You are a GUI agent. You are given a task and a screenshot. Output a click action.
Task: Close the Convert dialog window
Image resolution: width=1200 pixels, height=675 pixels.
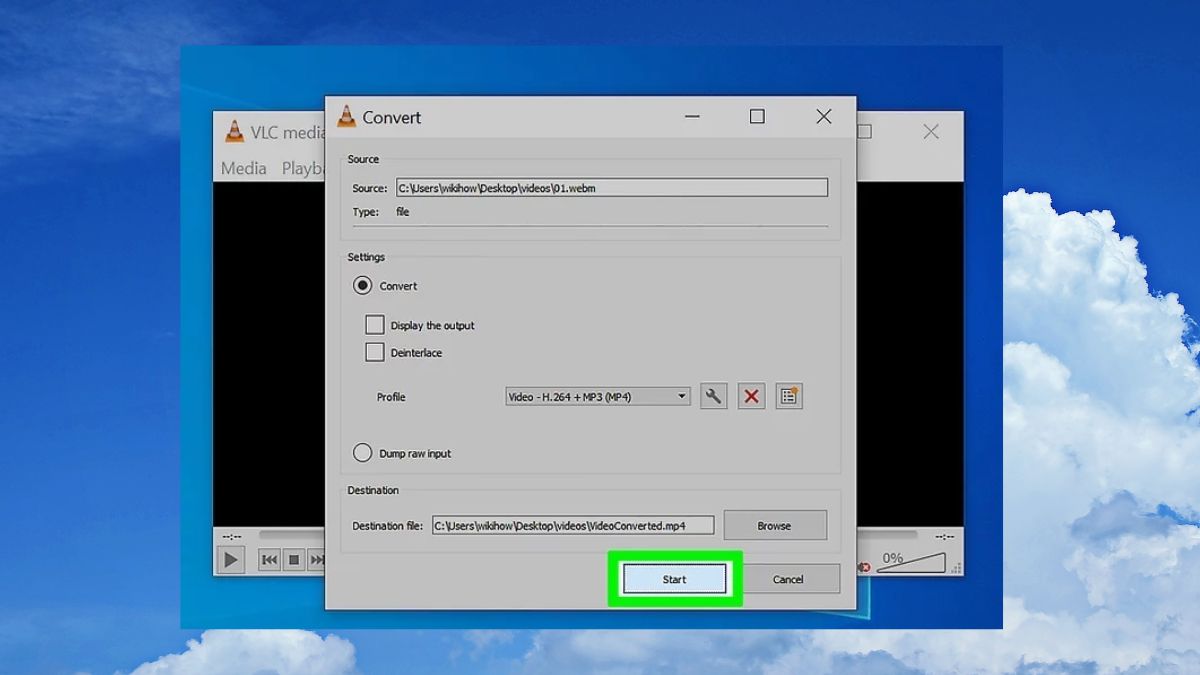(x=824, y=117)
